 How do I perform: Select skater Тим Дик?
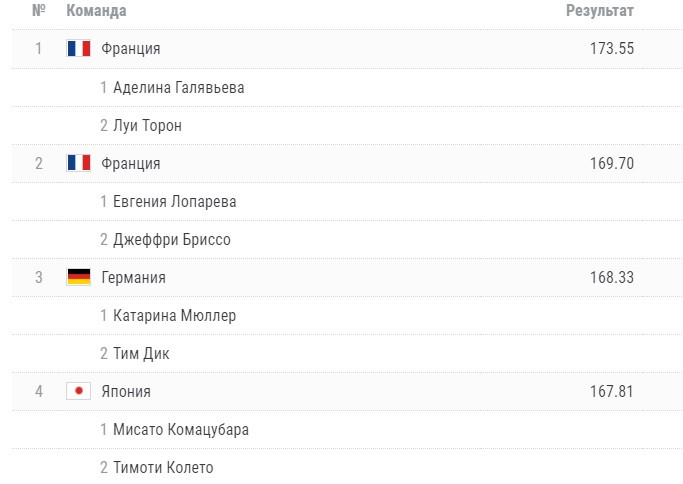point(142,353)
